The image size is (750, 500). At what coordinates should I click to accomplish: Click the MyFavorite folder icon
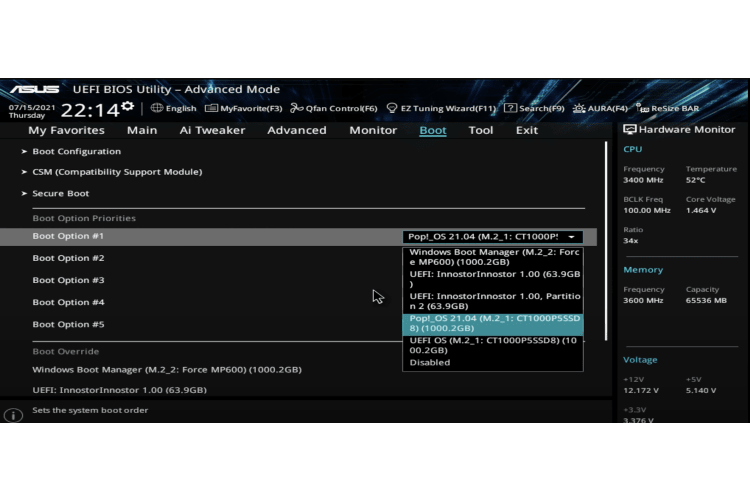point(211,108)
